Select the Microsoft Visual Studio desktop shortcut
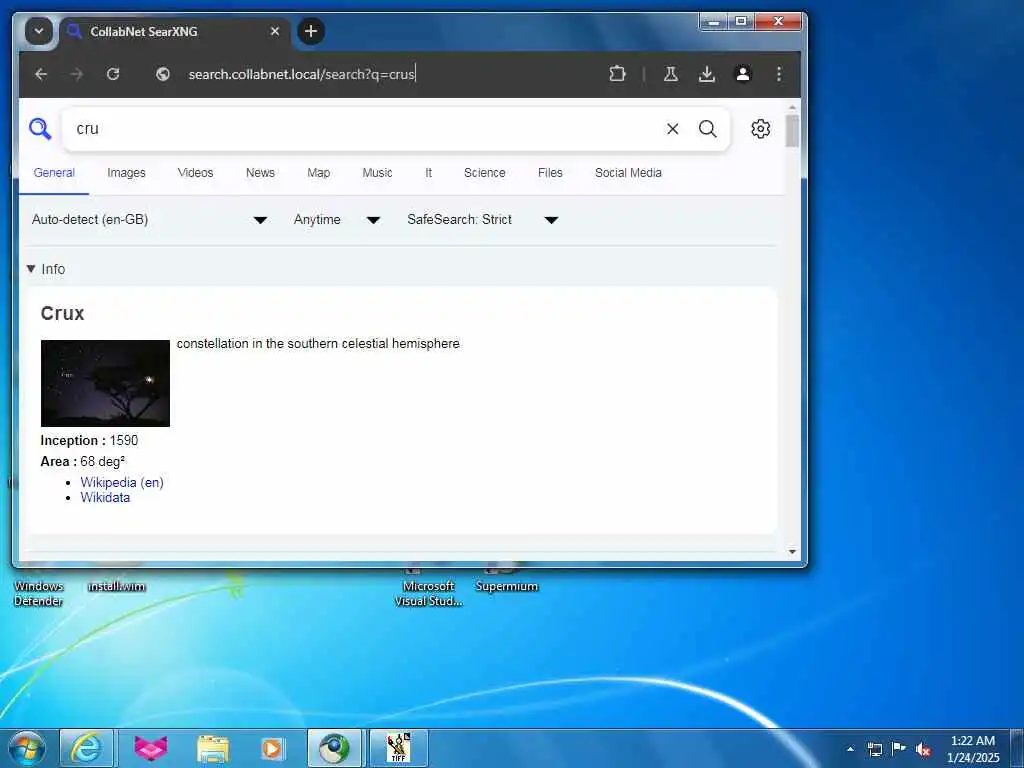The image size is (1024, 768). 428,593
